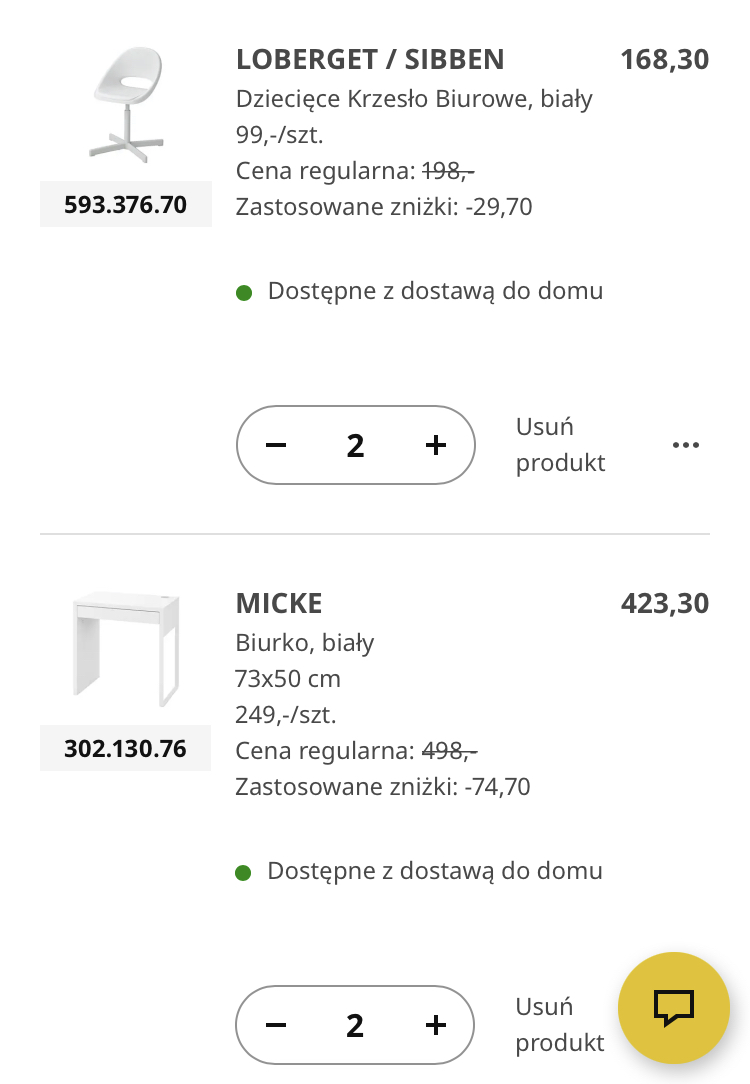Open the MICKE product title
The height and width of the screenshot is (1084, 750).
[x=279, y=604]
